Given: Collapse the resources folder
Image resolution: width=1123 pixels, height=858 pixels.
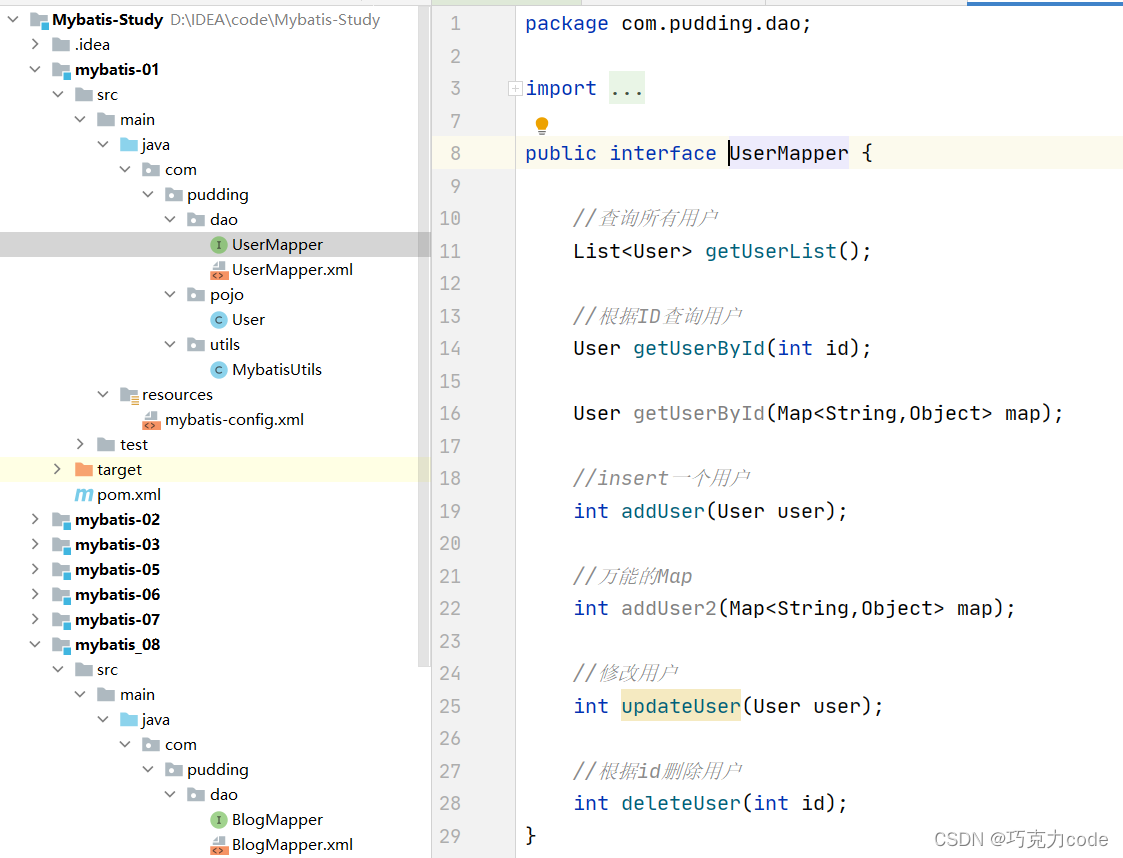Looking at the screenshot, I should [103, 395].
